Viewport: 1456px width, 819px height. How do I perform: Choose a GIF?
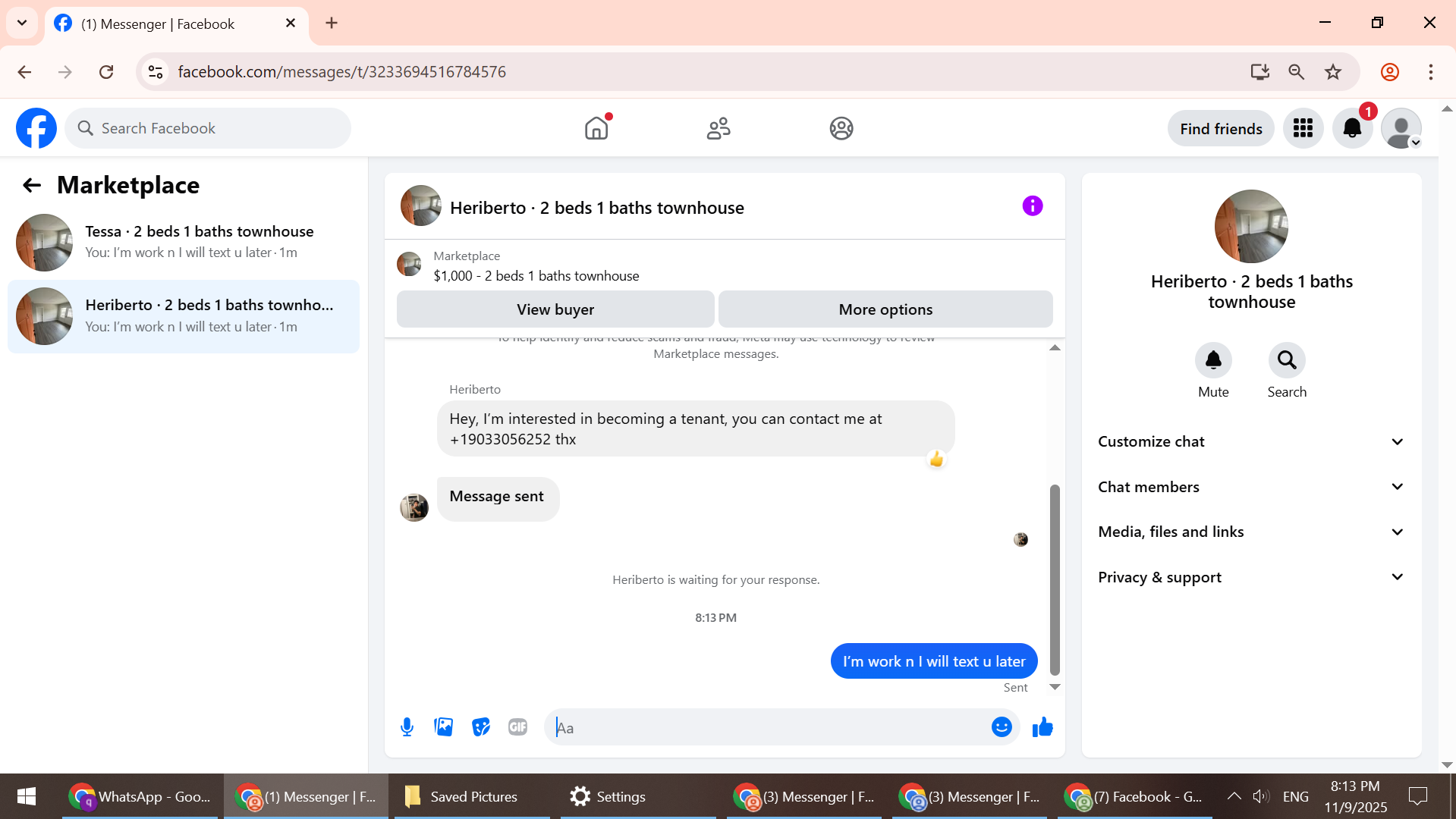click(x=517, y=727)
